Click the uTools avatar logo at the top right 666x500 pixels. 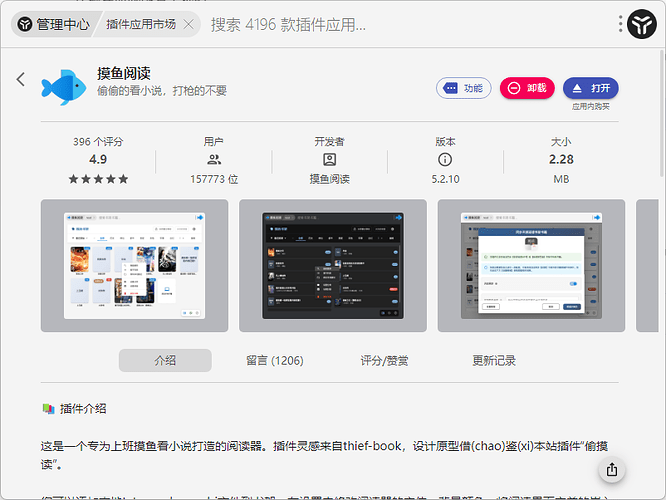point(642,24)
